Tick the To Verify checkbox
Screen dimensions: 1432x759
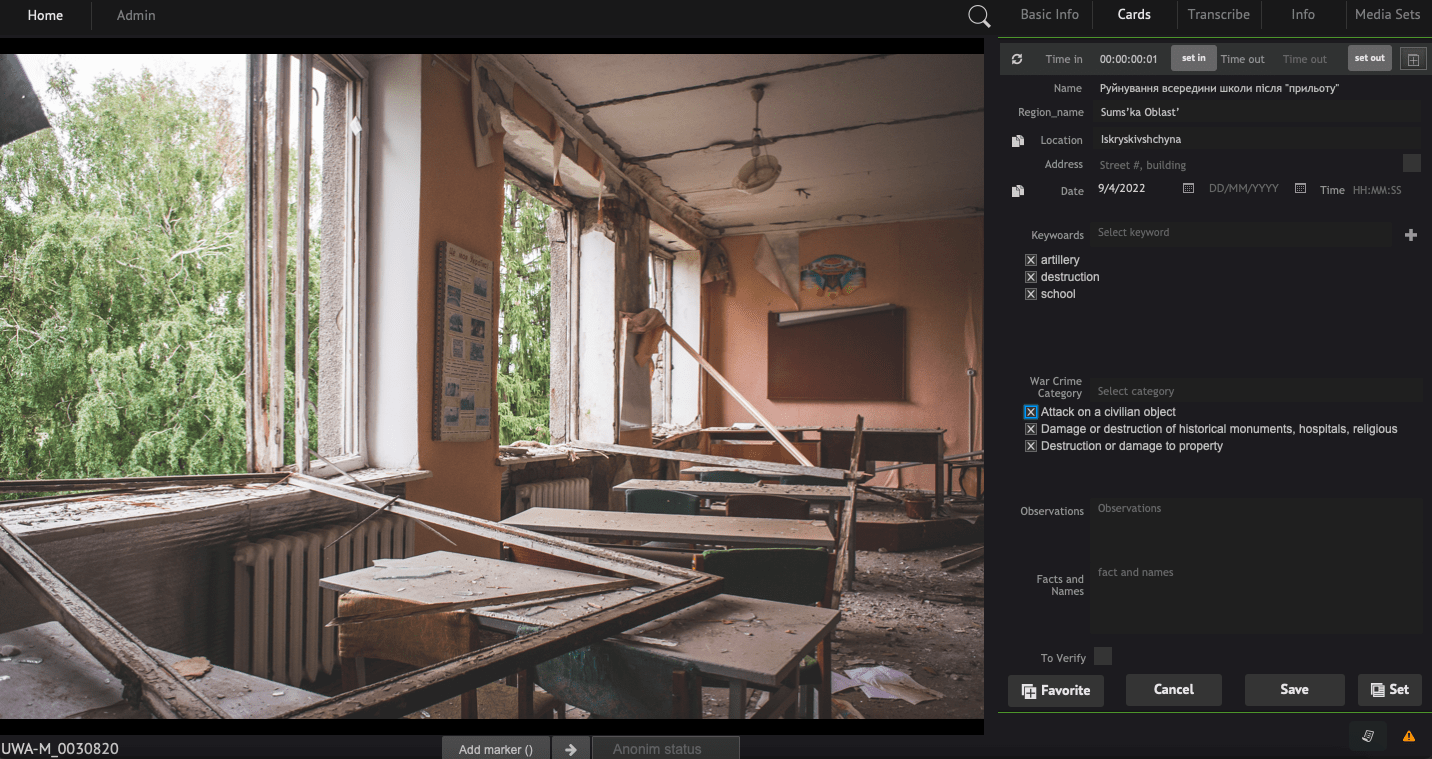(1103, 656)
